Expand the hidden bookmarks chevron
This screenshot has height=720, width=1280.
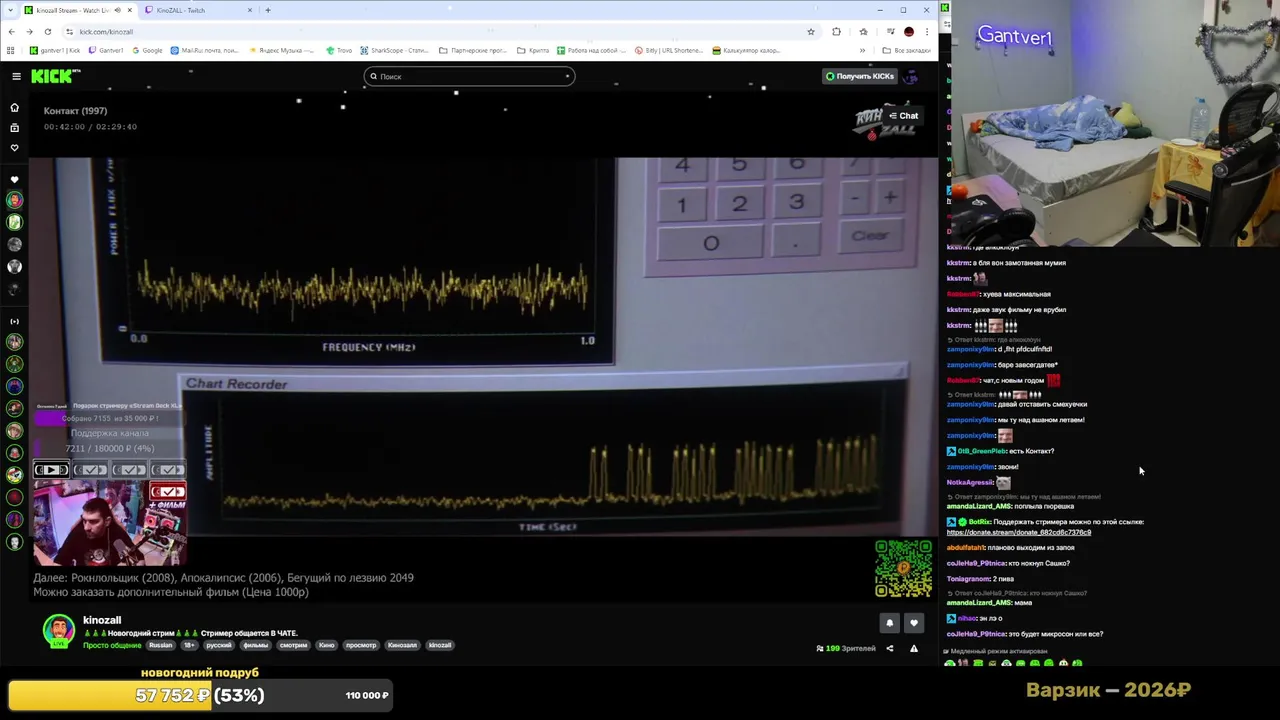coord(862,50)
